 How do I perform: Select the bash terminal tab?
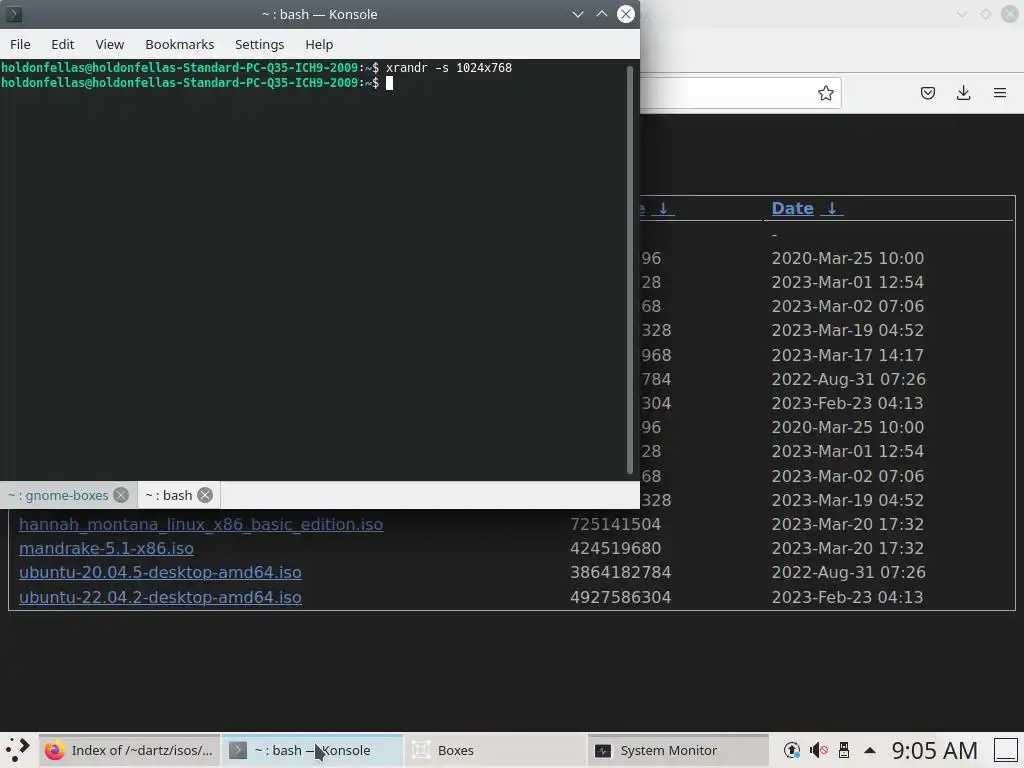(x=168, y=495)
